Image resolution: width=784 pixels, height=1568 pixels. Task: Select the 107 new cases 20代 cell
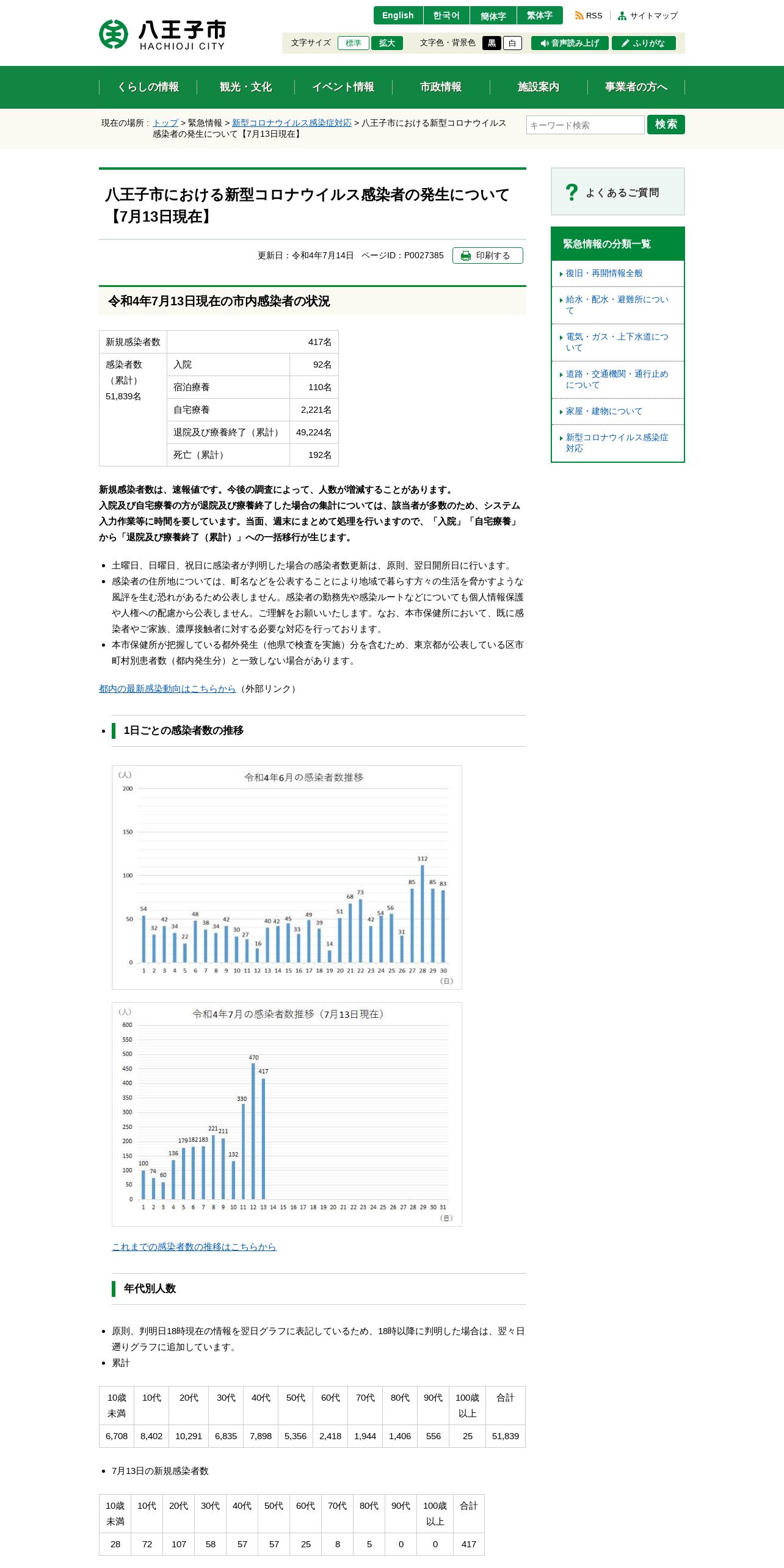(179, 1544)
